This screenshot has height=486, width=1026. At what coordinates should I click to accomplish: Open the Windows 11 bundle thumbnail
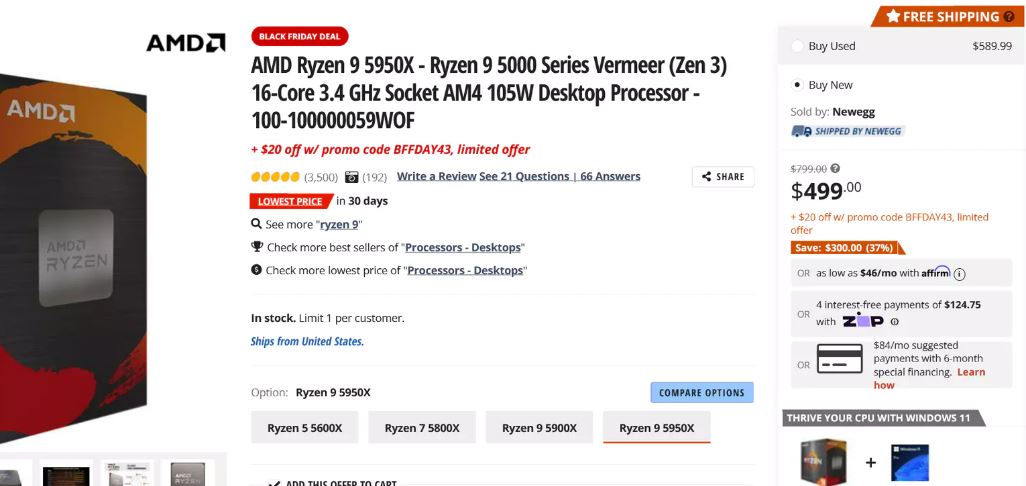pyautogui.click(x=910, y=463)
